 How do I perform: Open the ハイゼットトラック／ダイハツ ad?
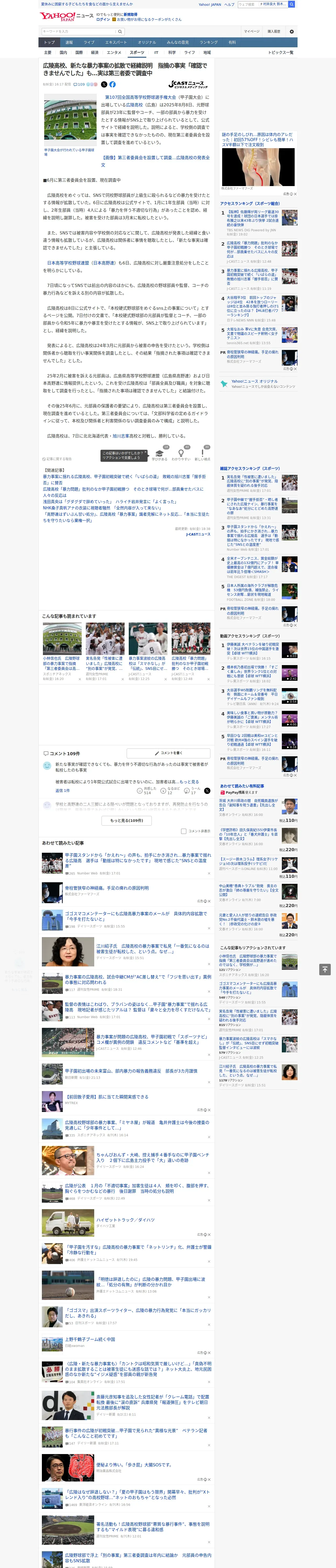click(125, 1220)
